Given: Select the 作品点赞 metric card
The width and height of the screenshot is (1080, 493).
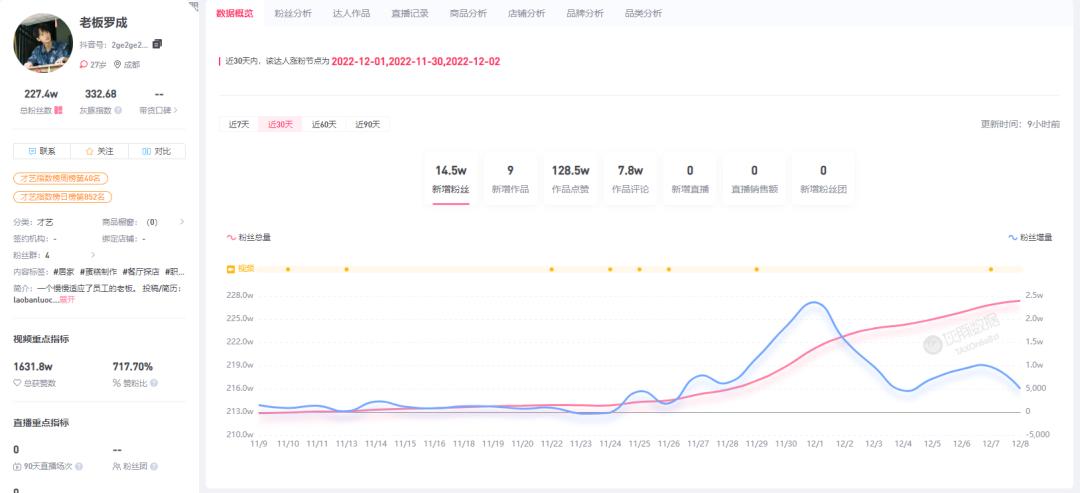Looking at the screenshot, I should (x=570, y=178).
